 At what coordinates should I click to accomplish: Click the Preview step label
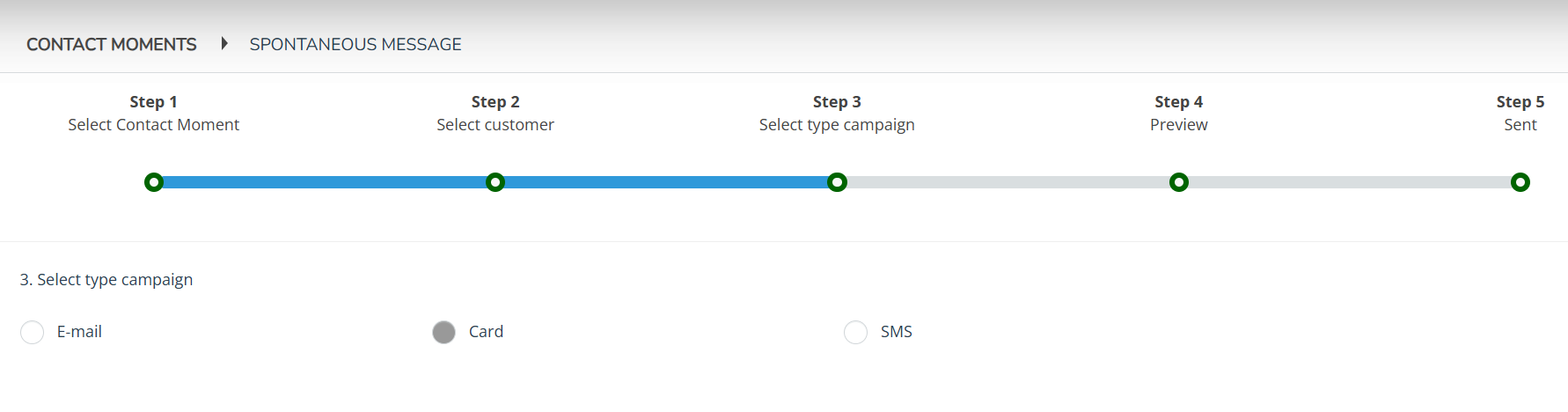(1179, 125)
